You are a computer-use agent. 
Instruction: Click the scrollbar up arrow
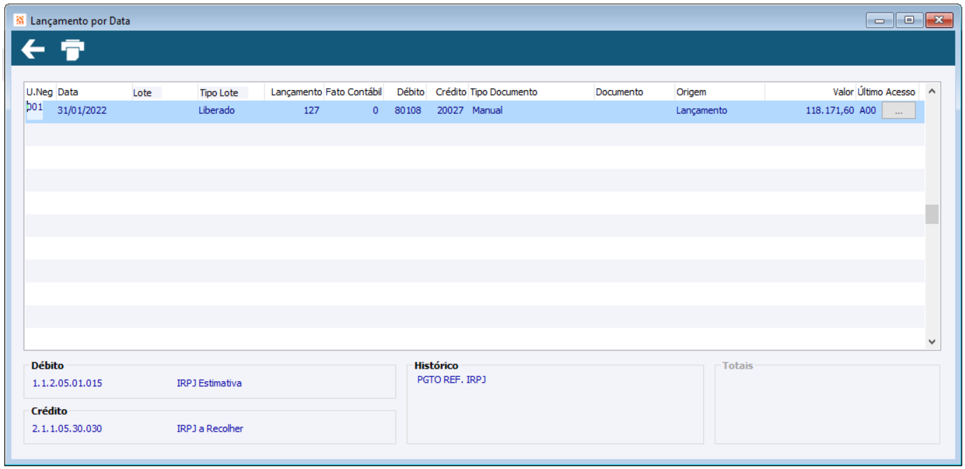pos(932,91)
